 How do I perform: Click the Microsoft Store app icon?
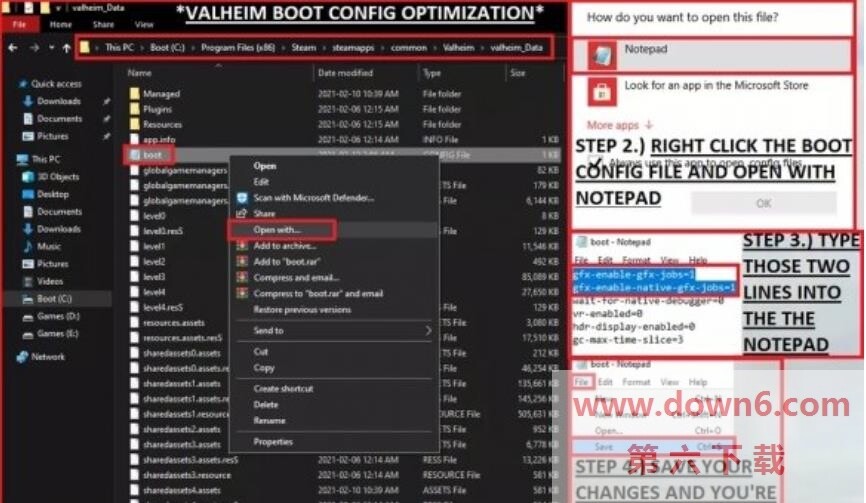(x=601, y=92)
